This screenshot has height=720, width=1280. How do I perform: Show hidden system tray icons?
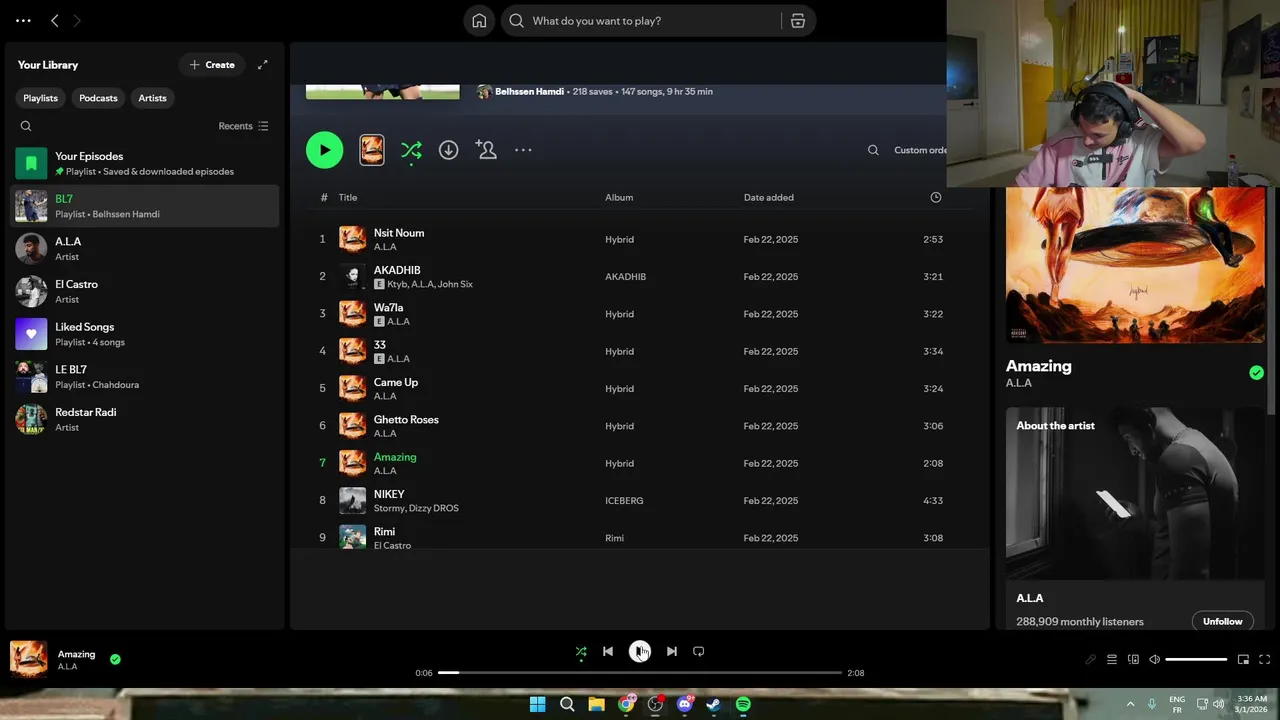tap(1130, 704)
